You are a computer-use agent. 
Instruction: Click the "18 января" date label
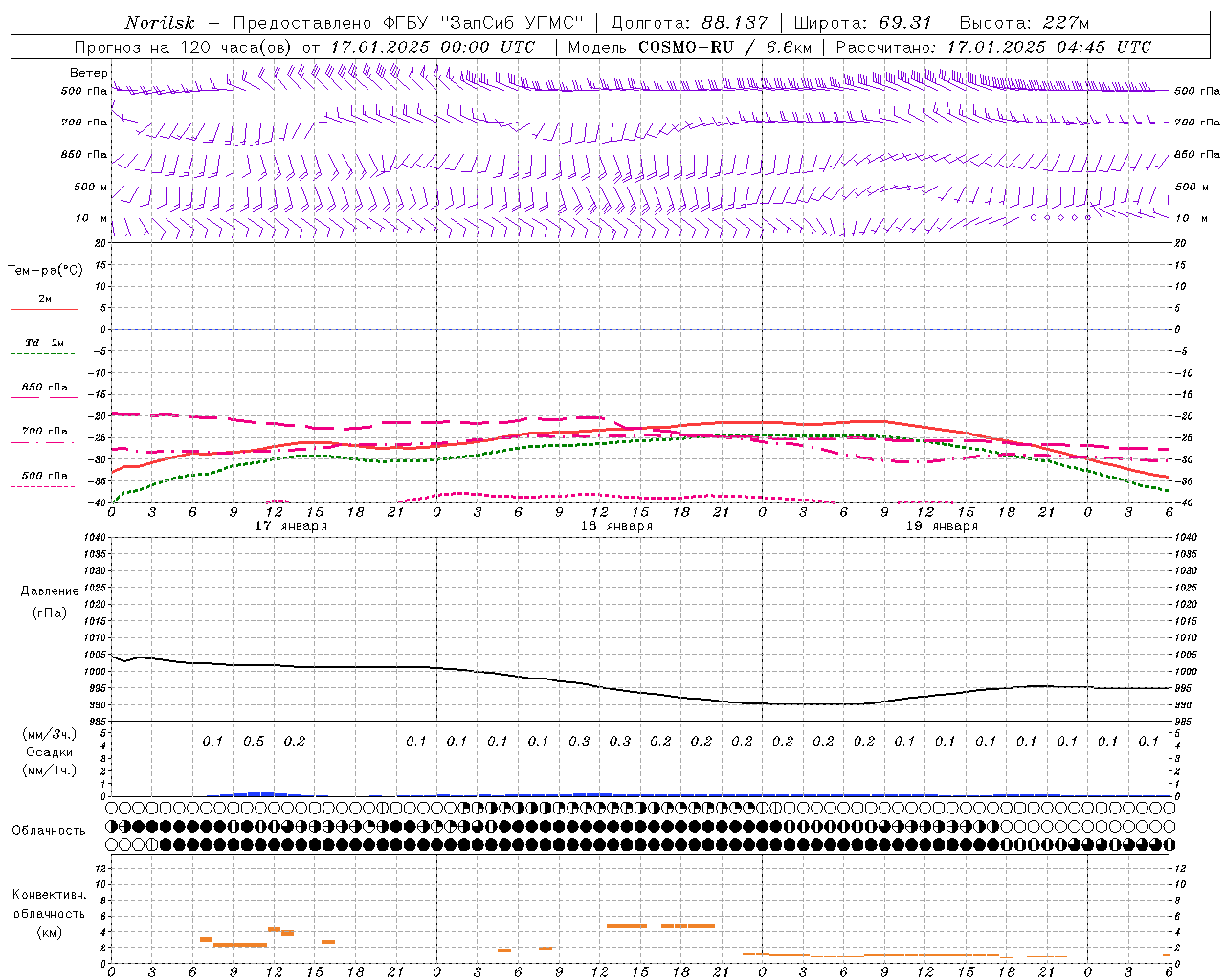pyautogui.click(x=616, y=526)
